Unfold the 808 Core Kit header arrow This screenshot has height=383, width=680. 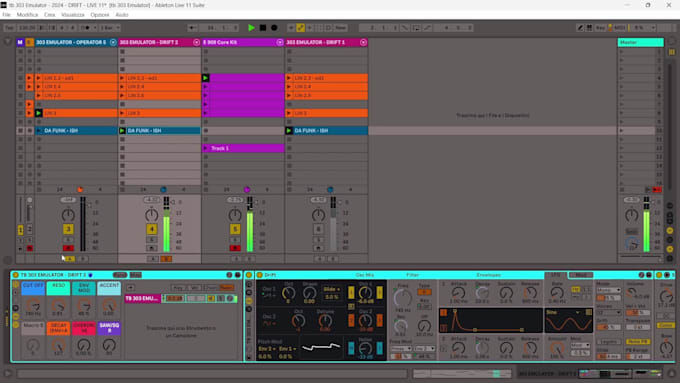coord(280,43)
